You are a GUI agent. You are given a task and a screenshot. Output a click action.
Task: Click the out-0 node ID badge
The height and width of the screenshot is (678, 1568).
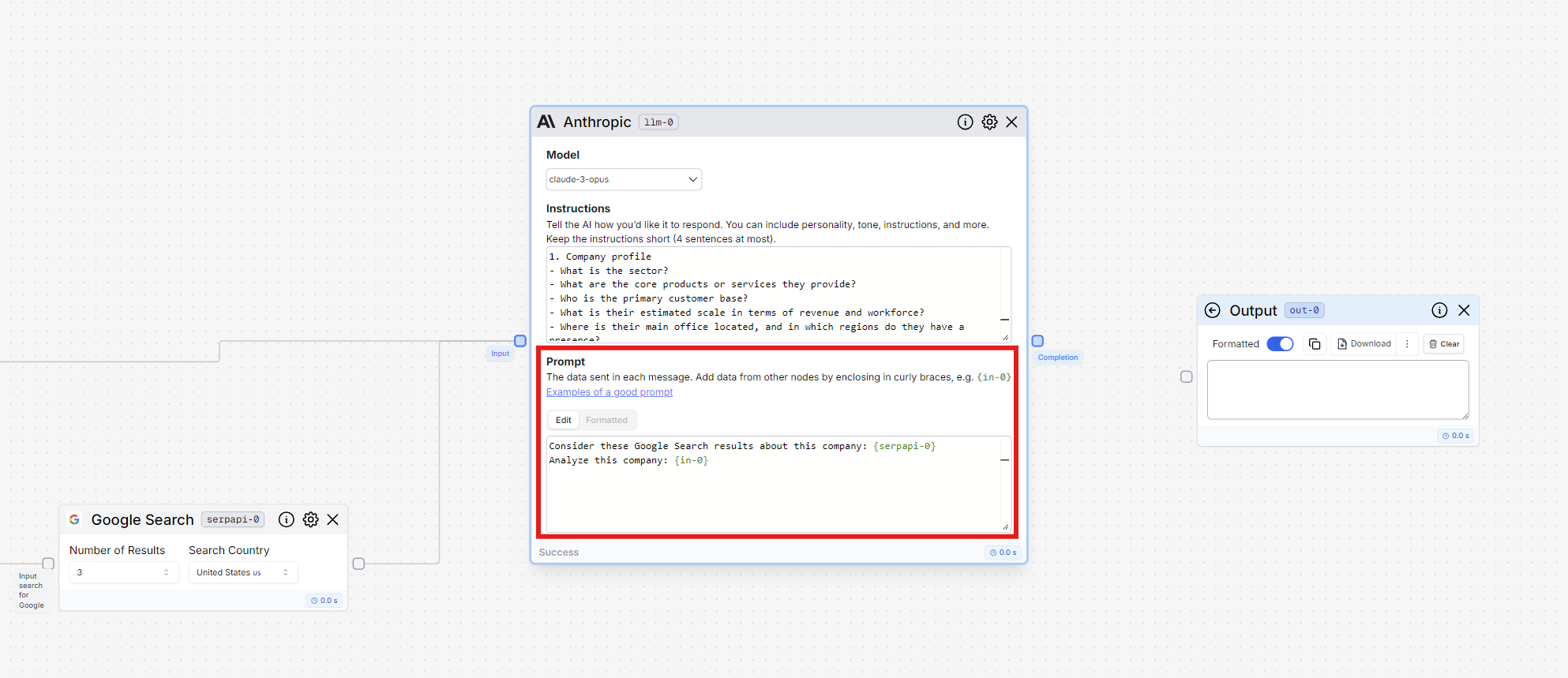click(1304, 310)
